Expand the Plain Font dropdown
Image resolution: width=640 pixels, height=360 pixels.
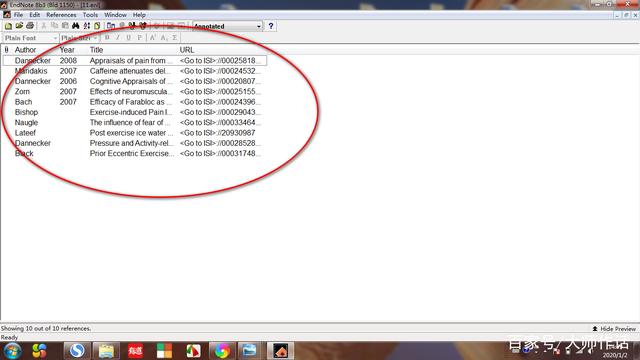pos(31,38)
